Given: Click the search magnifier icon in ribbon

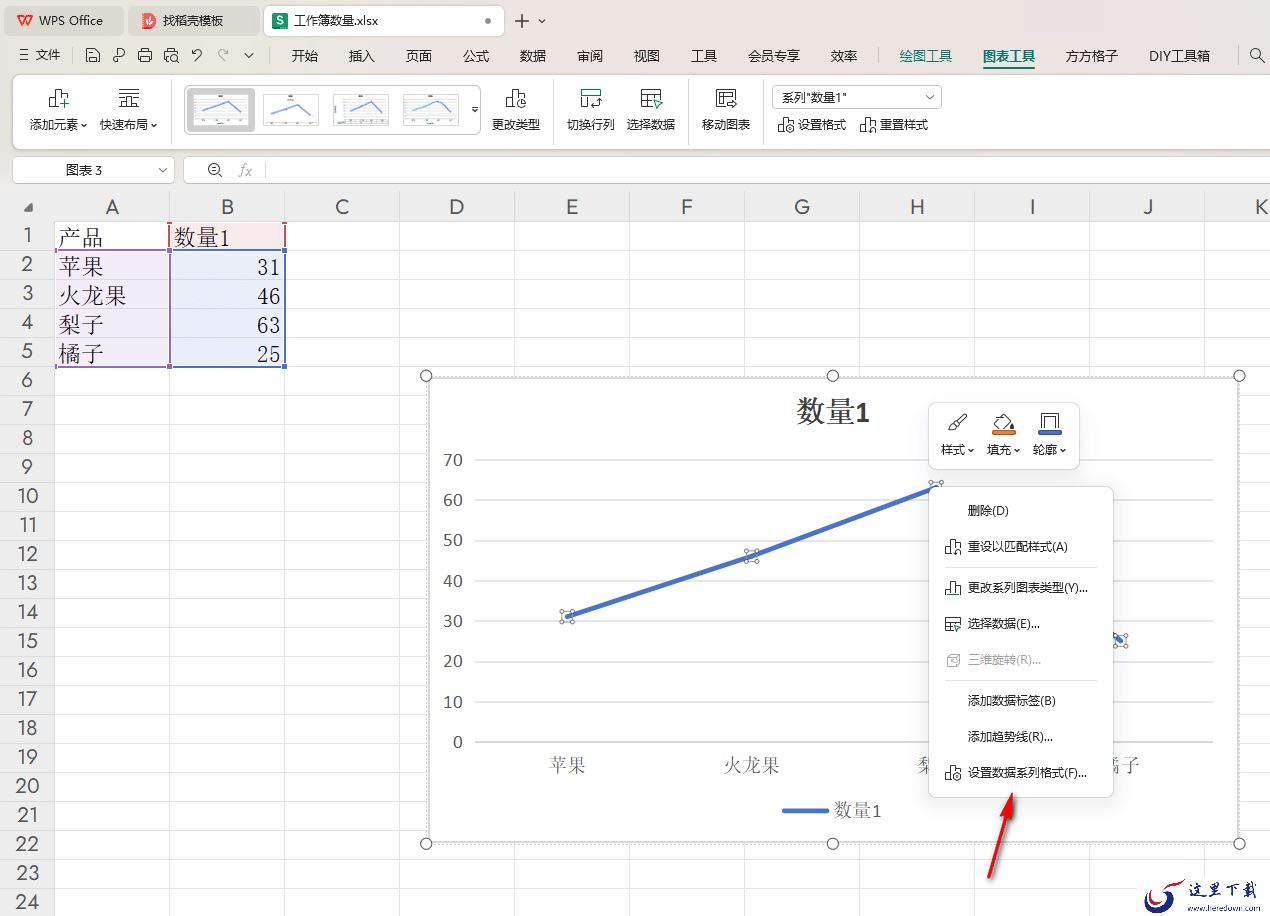Looking at the screenshot, I should pyautogui.click(x=1257, y=55).
